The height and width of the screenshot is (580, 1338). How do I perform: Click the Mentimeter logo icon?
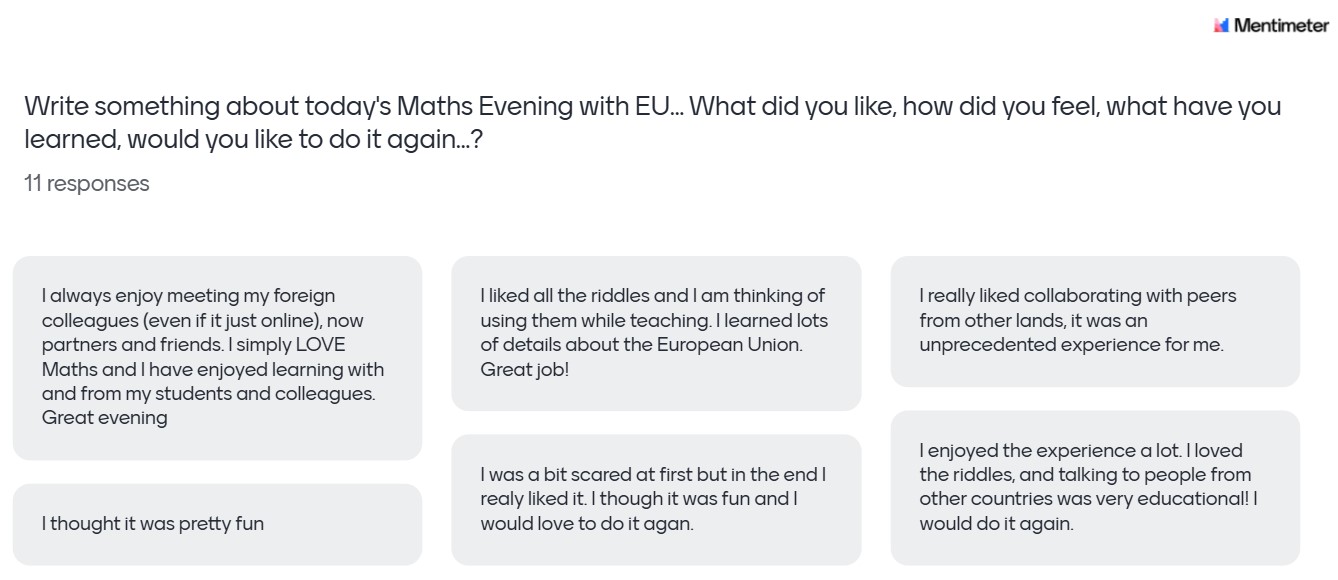[1220, 26]
